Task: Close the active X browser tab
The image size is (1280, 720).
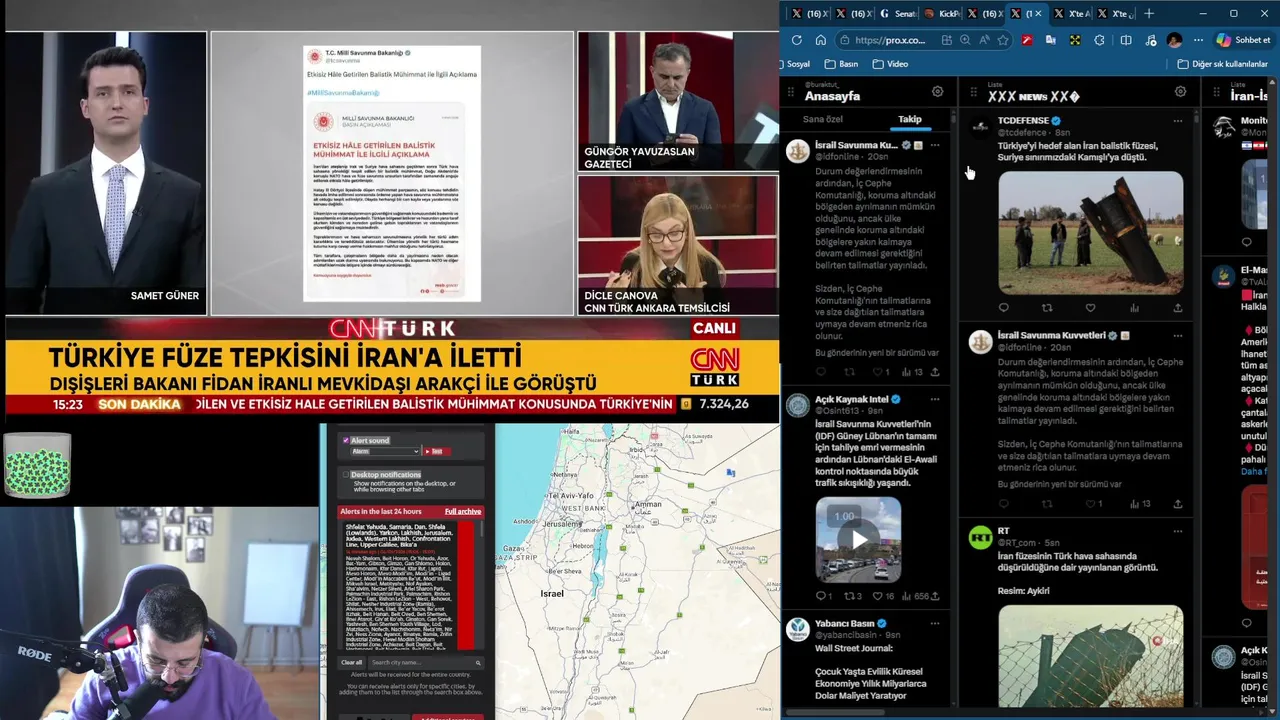Action: pos(1039,13)
